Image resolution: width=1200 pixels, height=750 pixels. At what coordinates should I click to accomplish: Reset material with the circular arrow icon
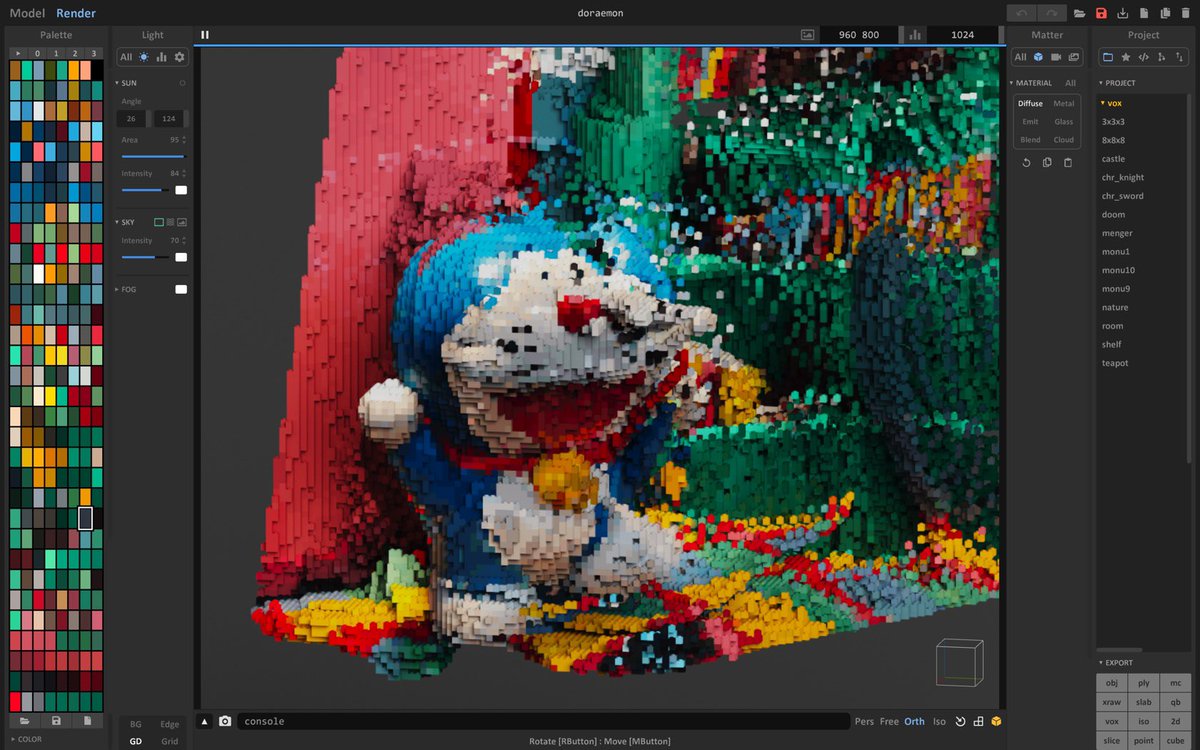tap(1026, 162)
